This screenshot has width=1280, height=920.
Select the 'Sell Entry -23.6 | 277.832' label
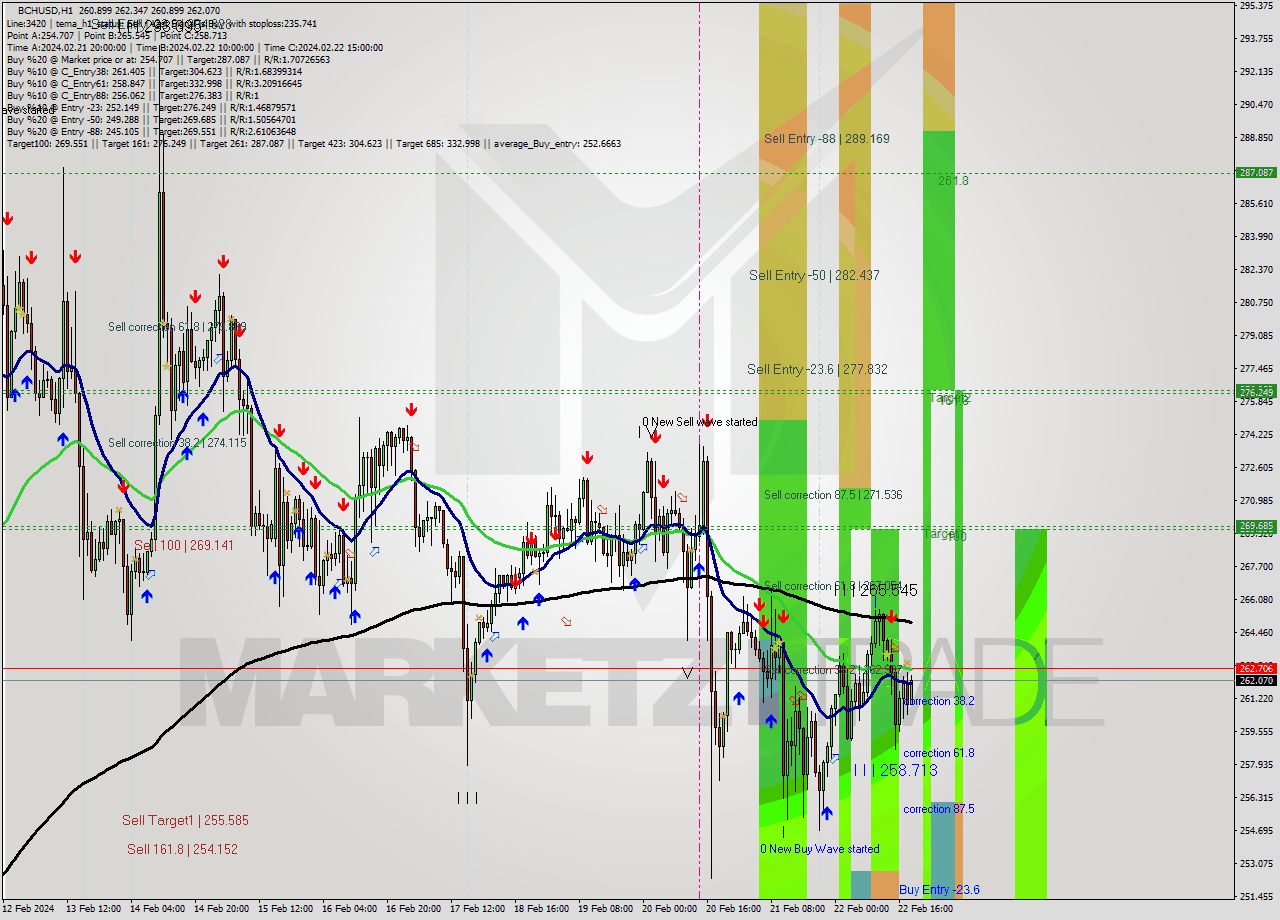[817, 369]
